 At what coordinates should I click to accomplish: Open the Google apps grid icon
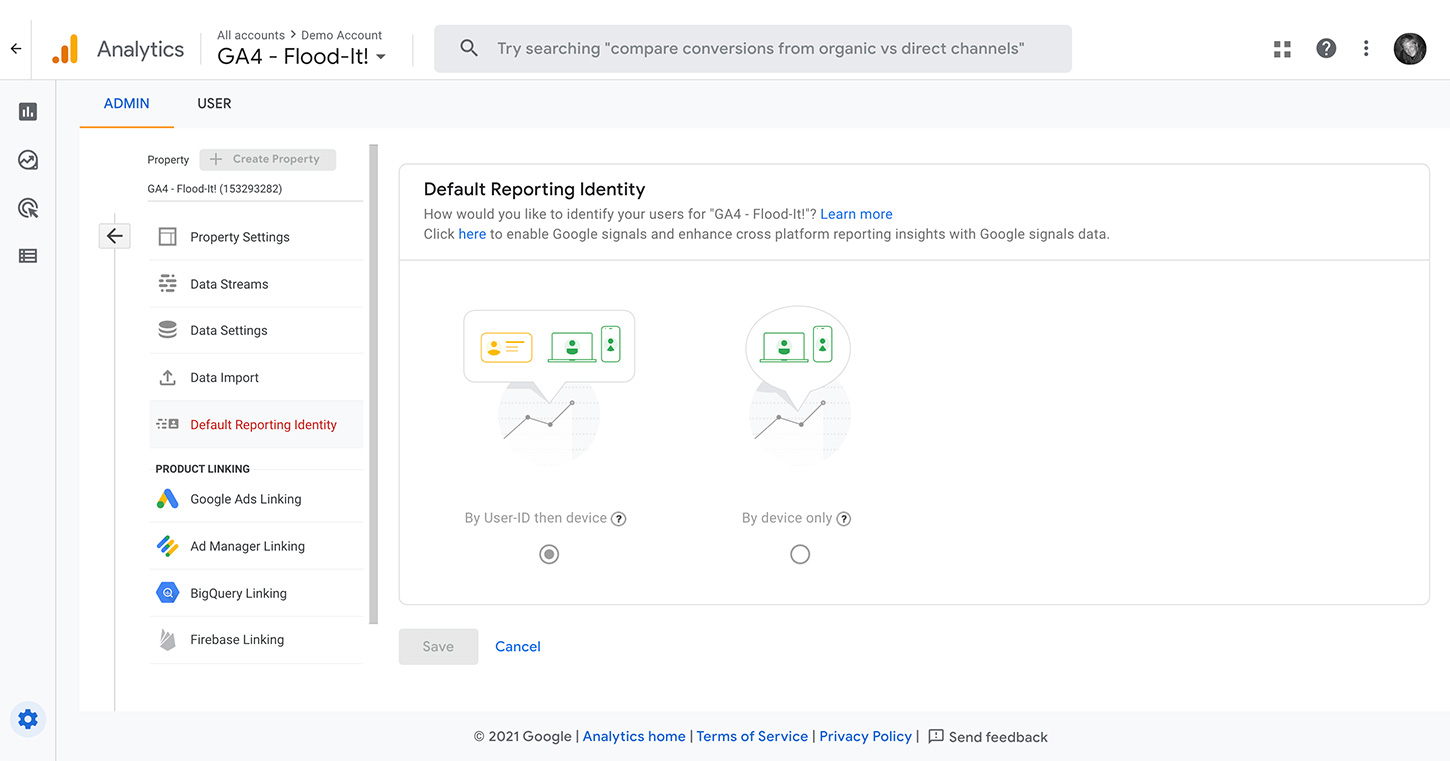pos(1282,49)
